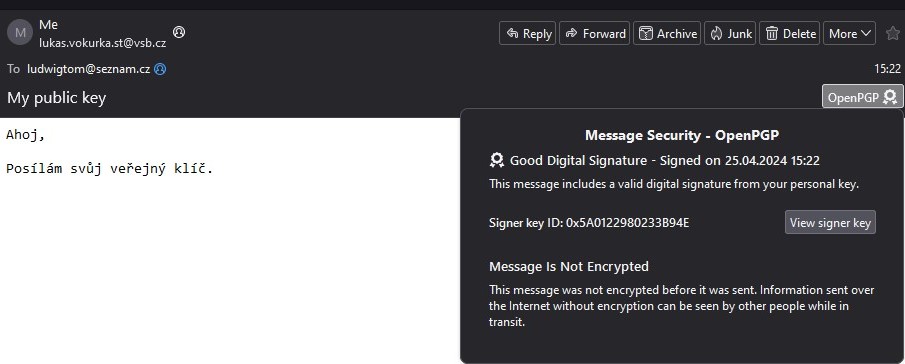
Task: Mark message as Junk
Action: click(x=730, y=33)
